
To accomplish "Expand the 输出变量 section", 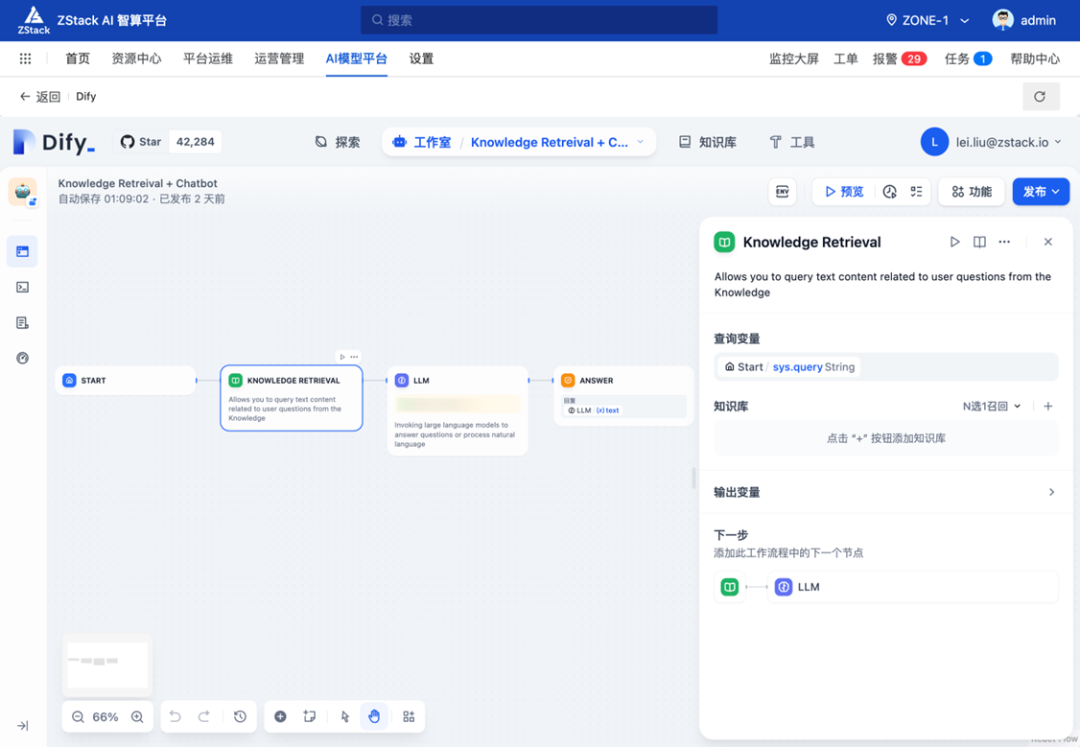I will pos(885,492).
